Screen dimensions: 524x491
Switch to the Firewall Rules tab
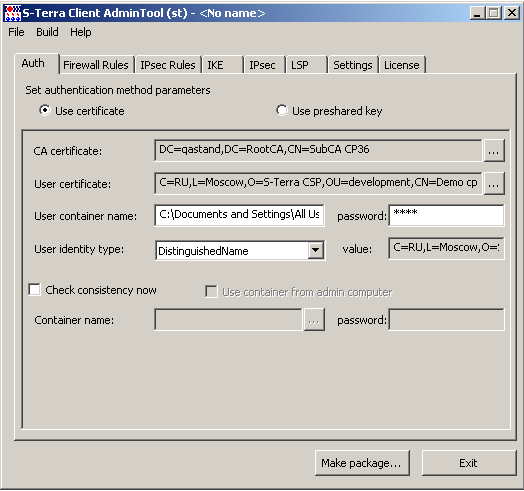96,65
